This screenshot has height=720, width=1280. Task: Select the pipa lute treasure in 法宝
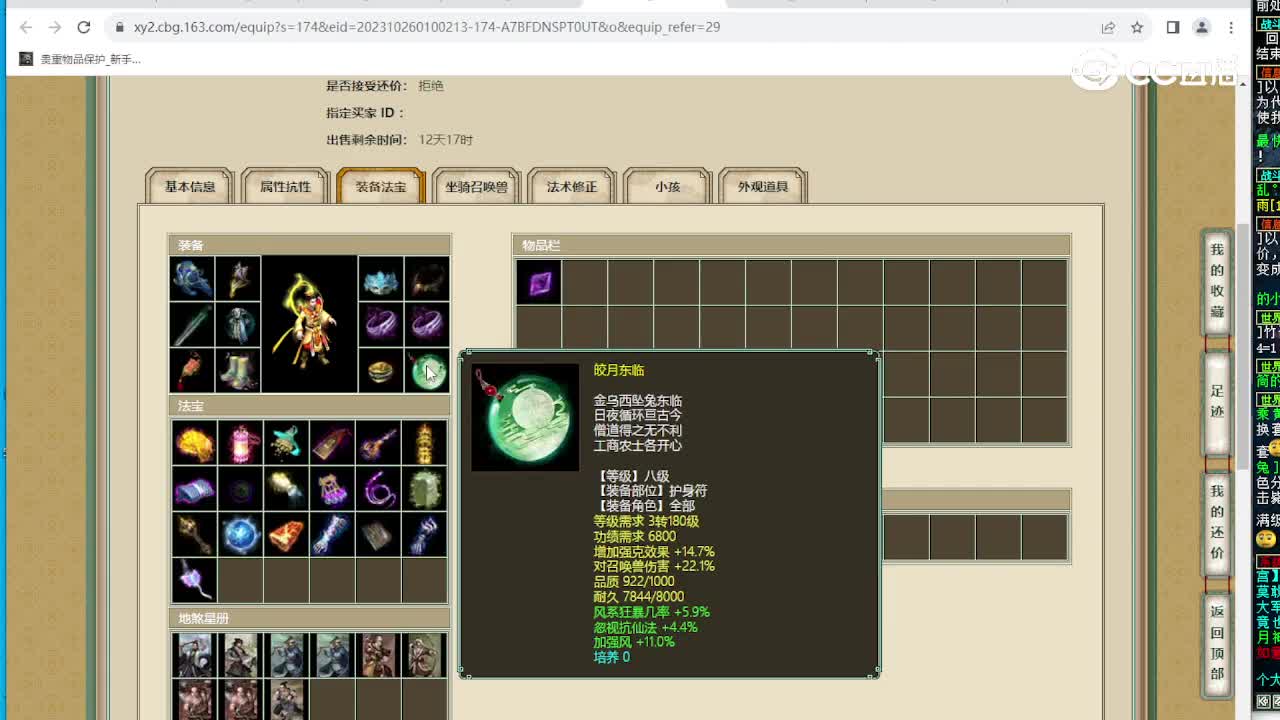pos(378,442)
